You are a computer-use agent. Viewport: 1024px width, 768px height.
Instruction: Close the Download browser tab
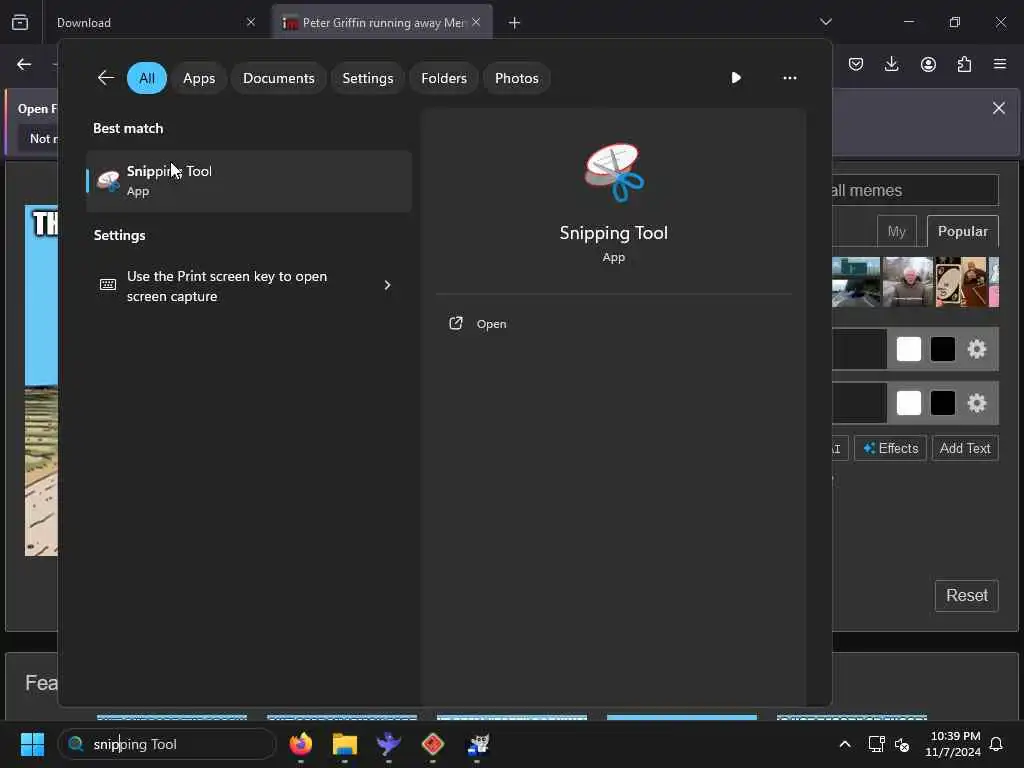tap(251, 23)
